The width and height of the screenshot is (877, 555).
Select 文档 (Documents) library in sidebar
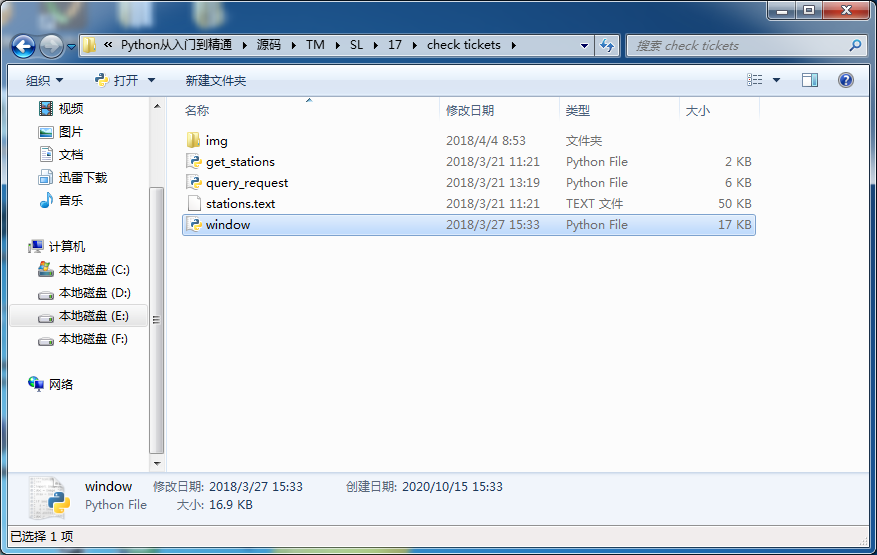tap(60, 154)
